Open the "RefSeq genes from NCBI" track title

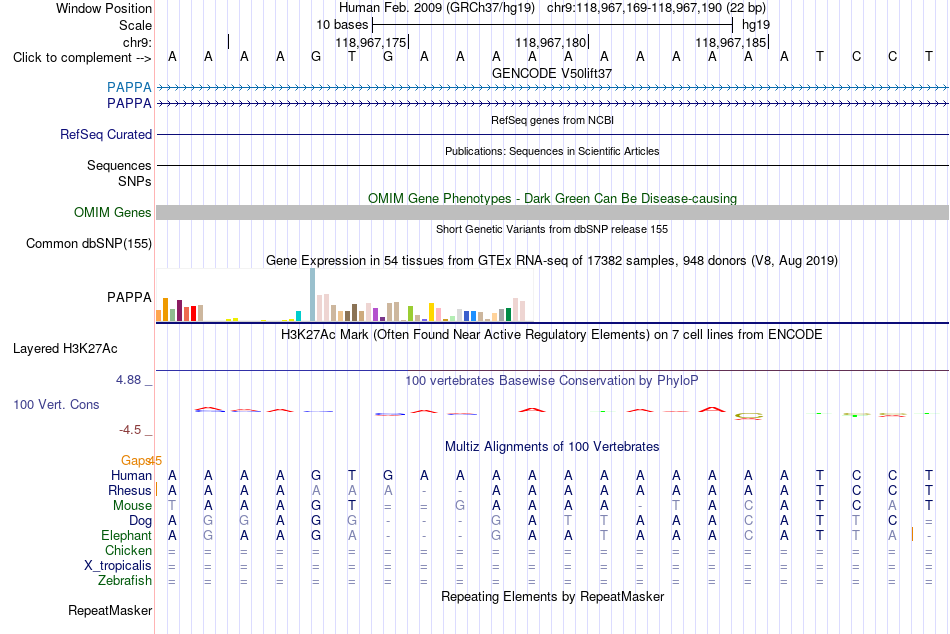[552, 120]
